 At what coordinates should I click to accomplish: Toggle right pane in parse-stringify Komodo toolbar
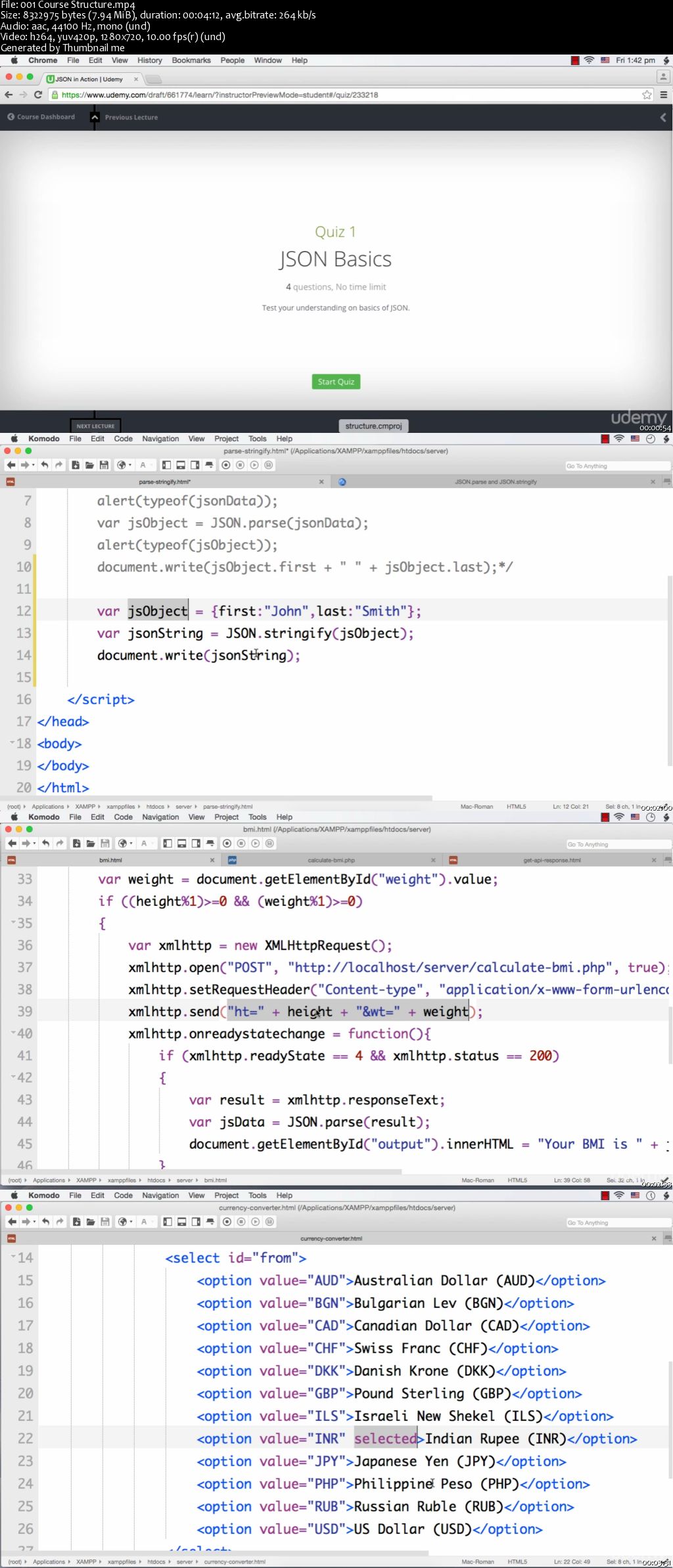click(x=195, y=465)
